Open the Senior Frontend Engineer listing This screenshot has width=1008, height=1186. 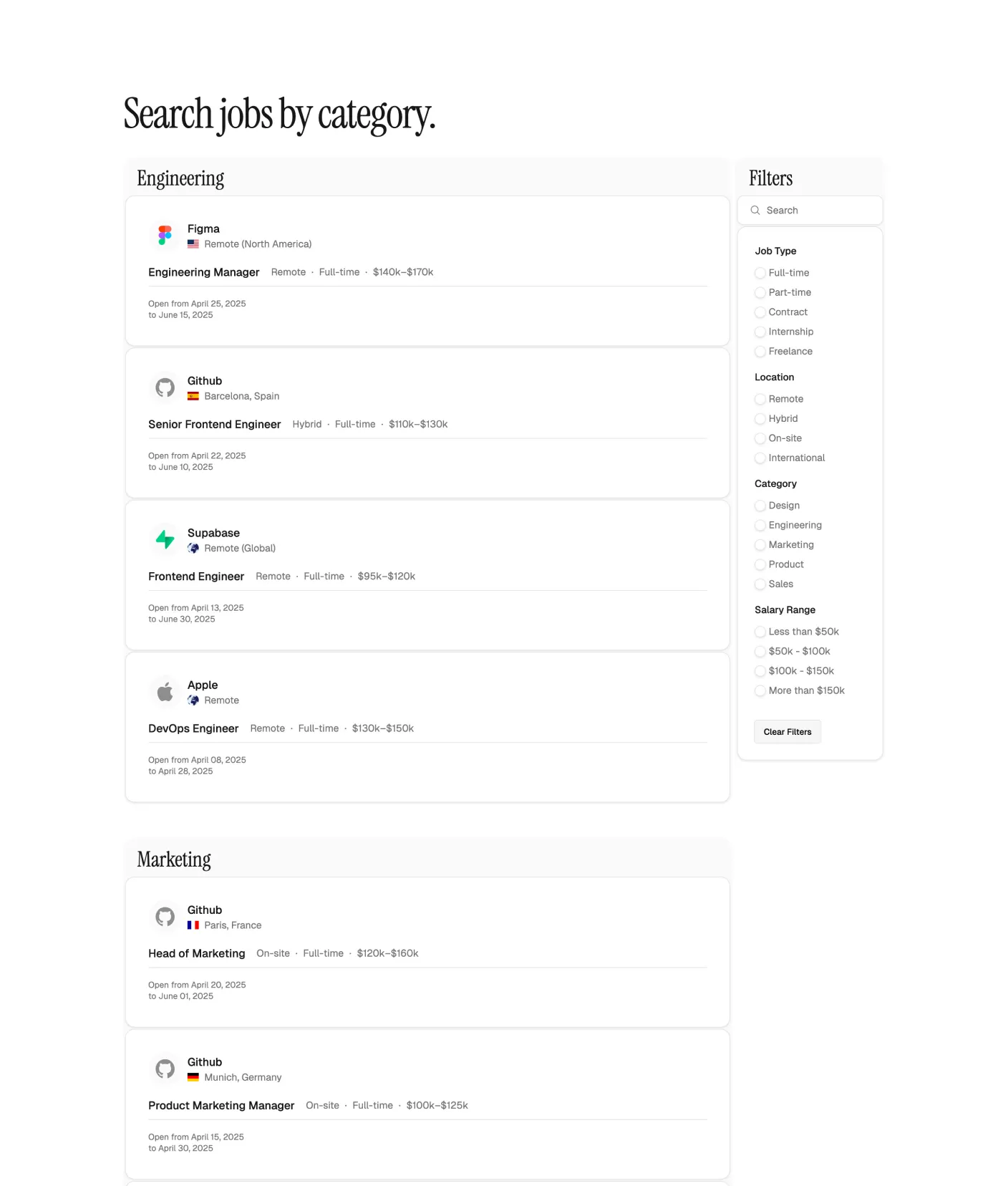(214, 424)
